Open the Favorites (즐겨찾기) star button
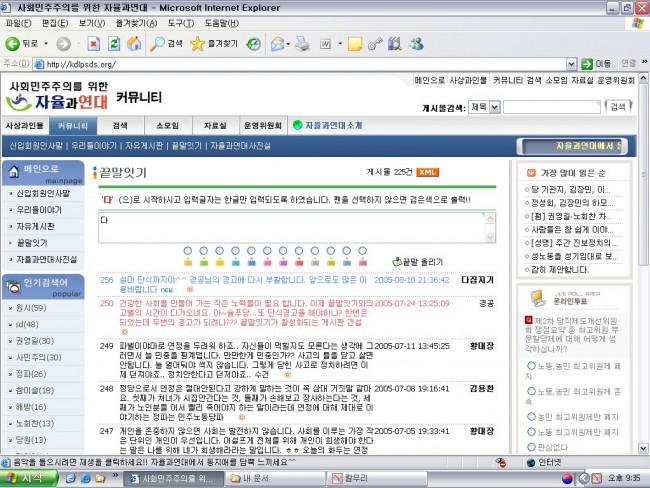 [x=211, y=44]
